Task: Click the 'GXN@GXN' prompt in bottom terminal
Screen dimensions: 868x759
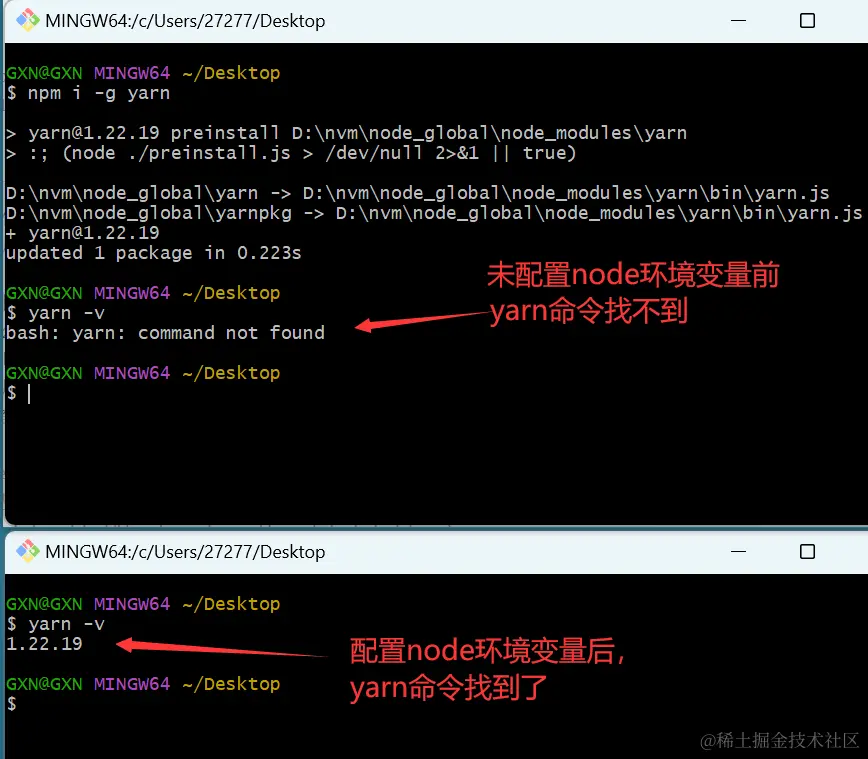Action: tap(43, 603)
